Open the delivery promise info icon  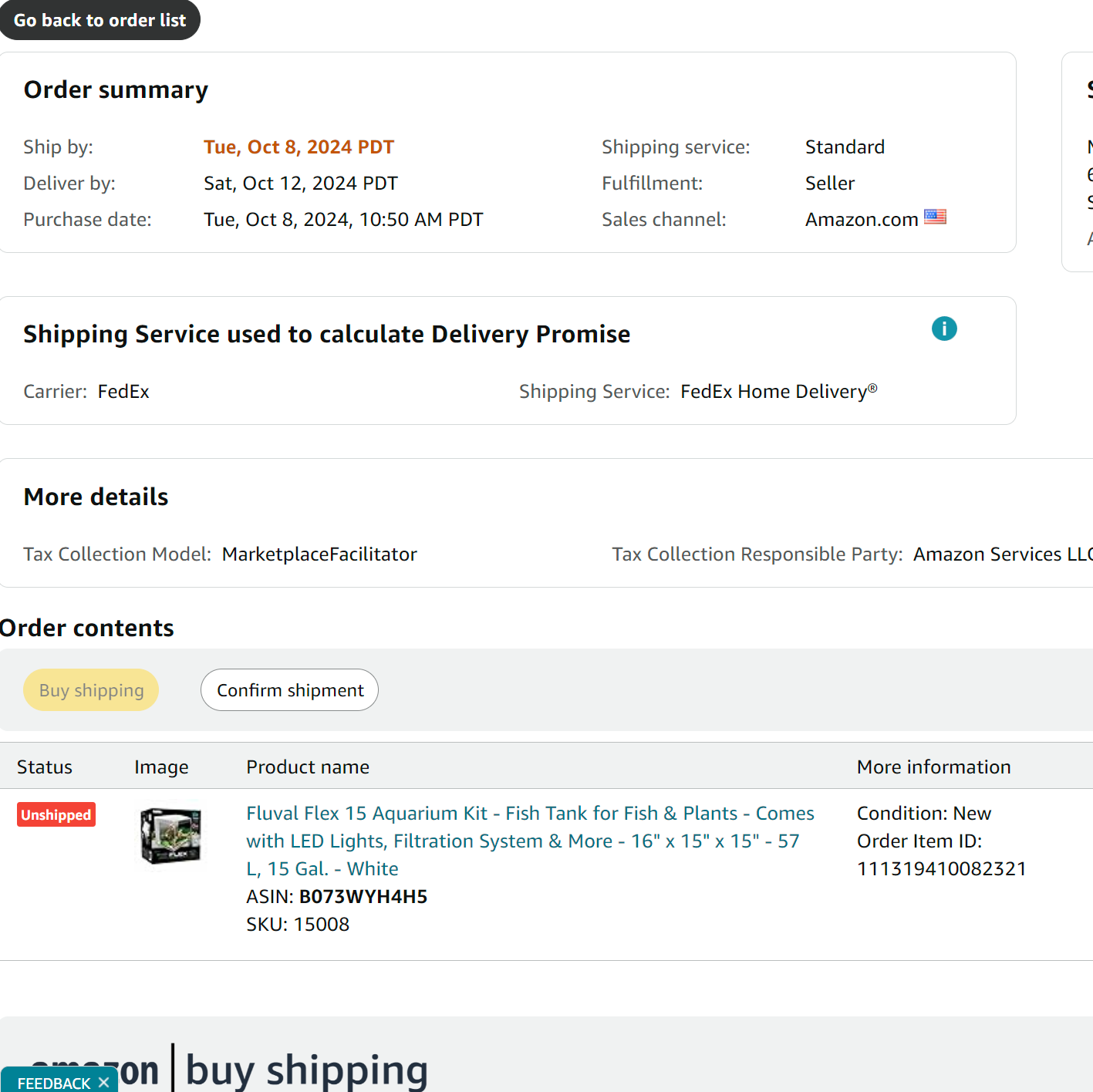coord(944,329)
